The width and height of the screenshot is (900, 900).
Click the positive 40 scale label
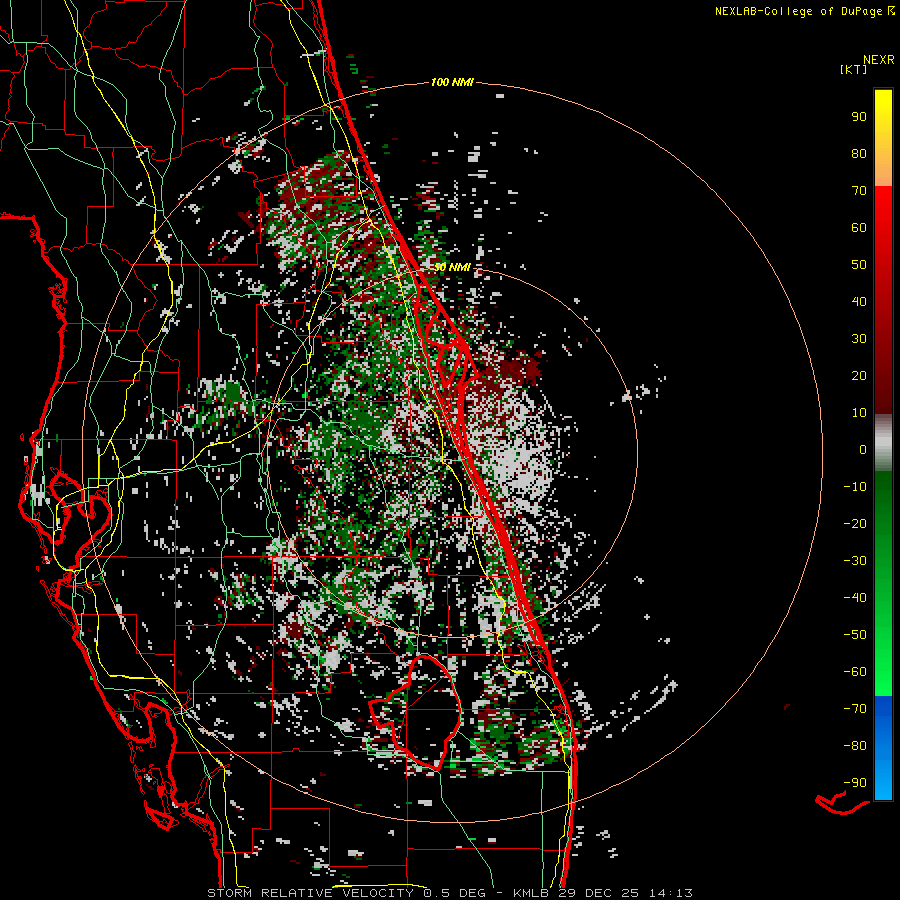pyautogui.click(x=859, y=301)
